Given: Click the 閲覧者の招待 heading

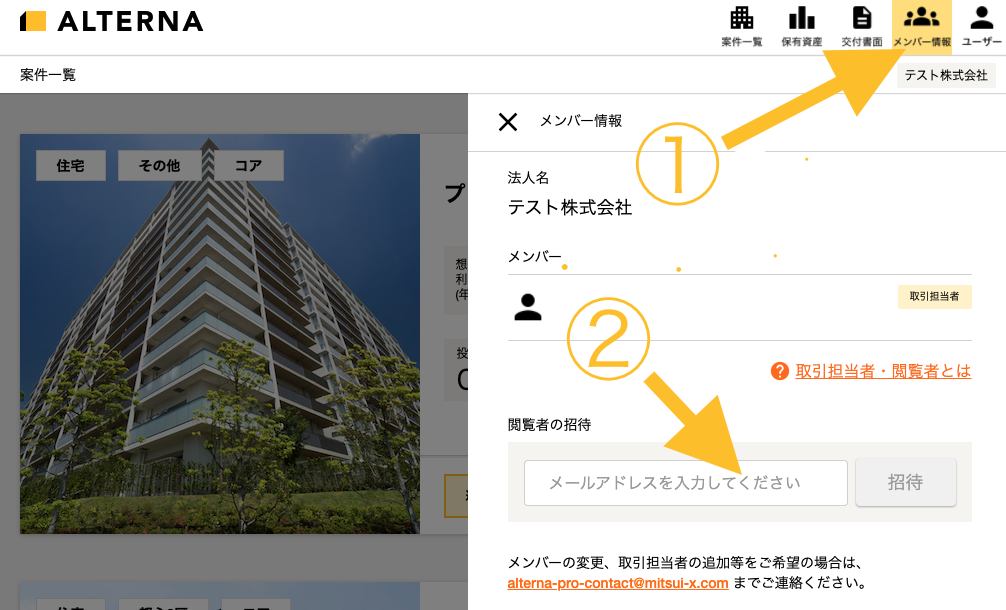Looking at the screenshot, I should click(549, 425).
